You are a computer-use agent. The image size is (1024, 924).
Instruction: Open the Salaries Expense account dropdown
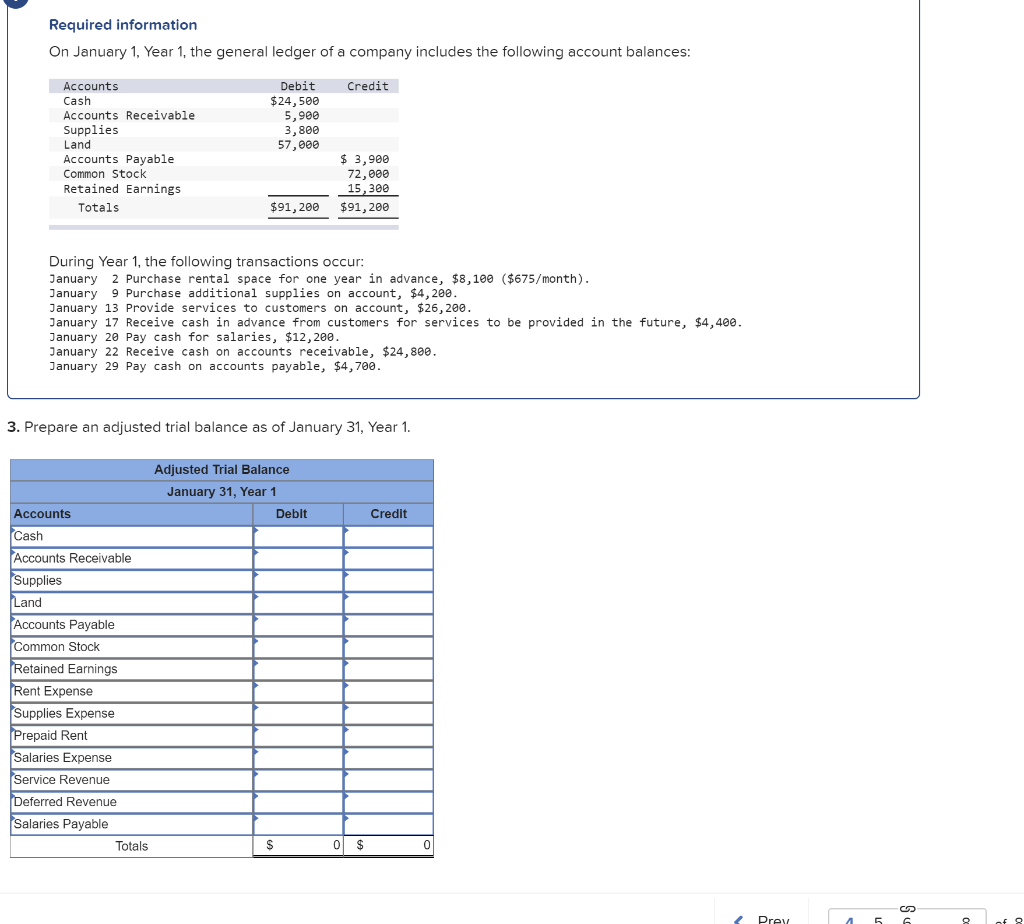point(130,757)
